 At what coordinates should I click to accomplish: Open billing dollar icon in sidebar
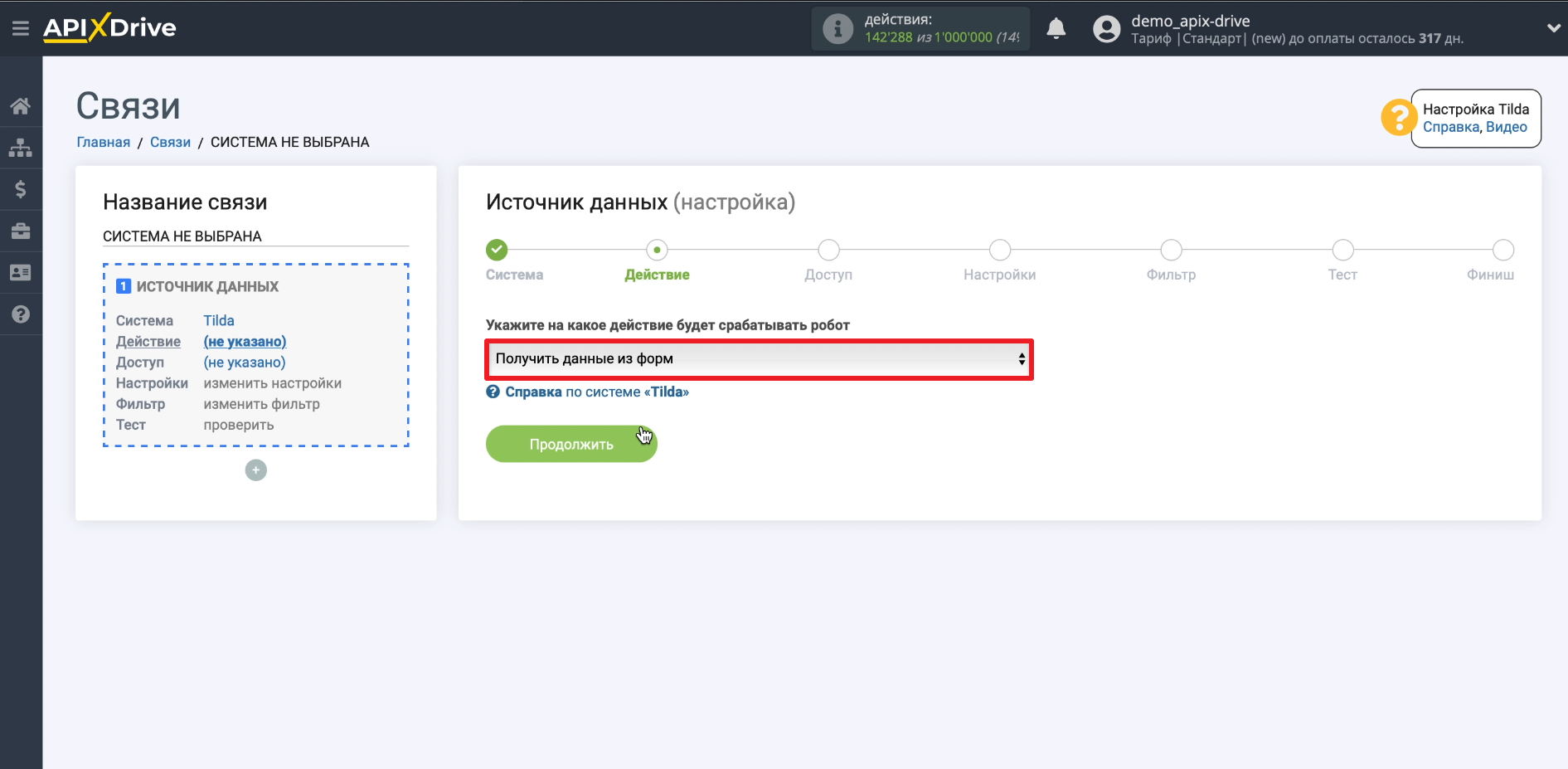tap(21, 189)
